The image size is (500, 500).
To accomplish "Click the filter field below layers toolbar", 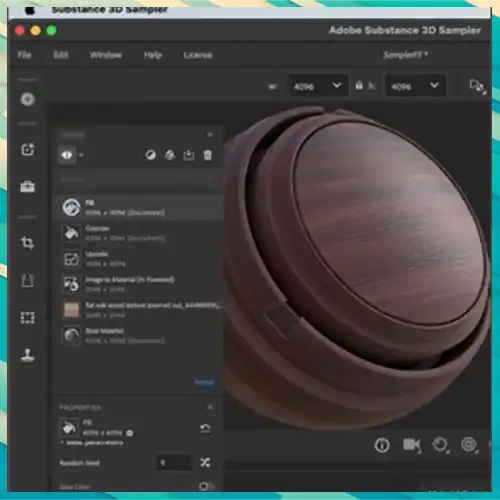I will tap(137, 179).
